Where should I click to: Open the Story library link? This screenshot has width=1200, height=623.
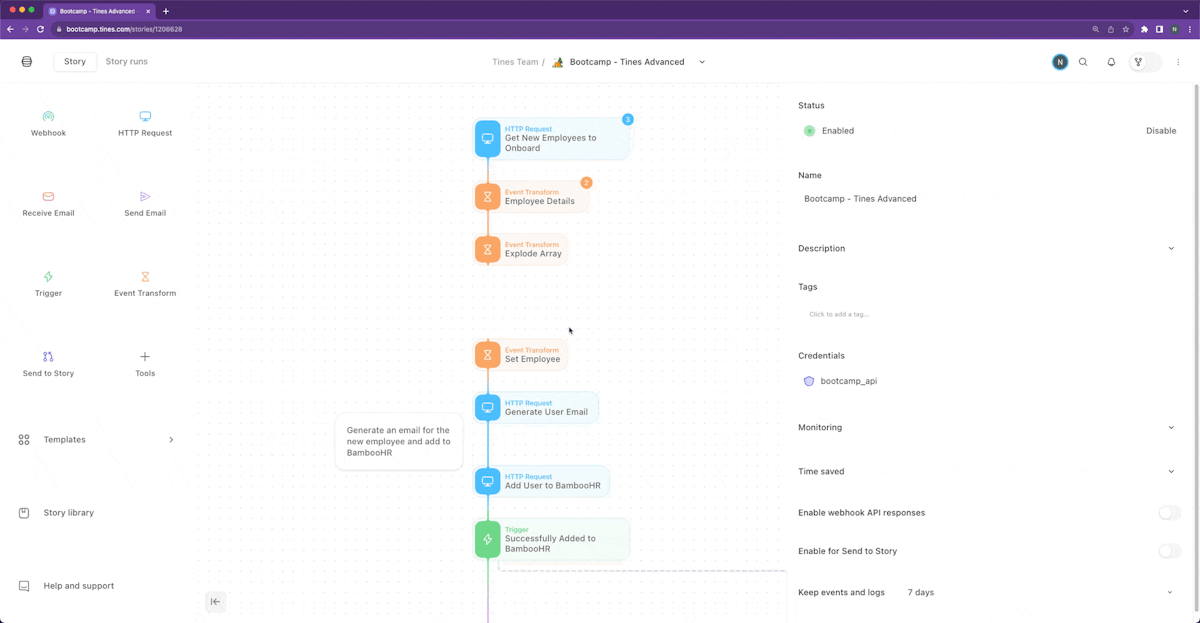pyautogui.click(x=69, y=513)
